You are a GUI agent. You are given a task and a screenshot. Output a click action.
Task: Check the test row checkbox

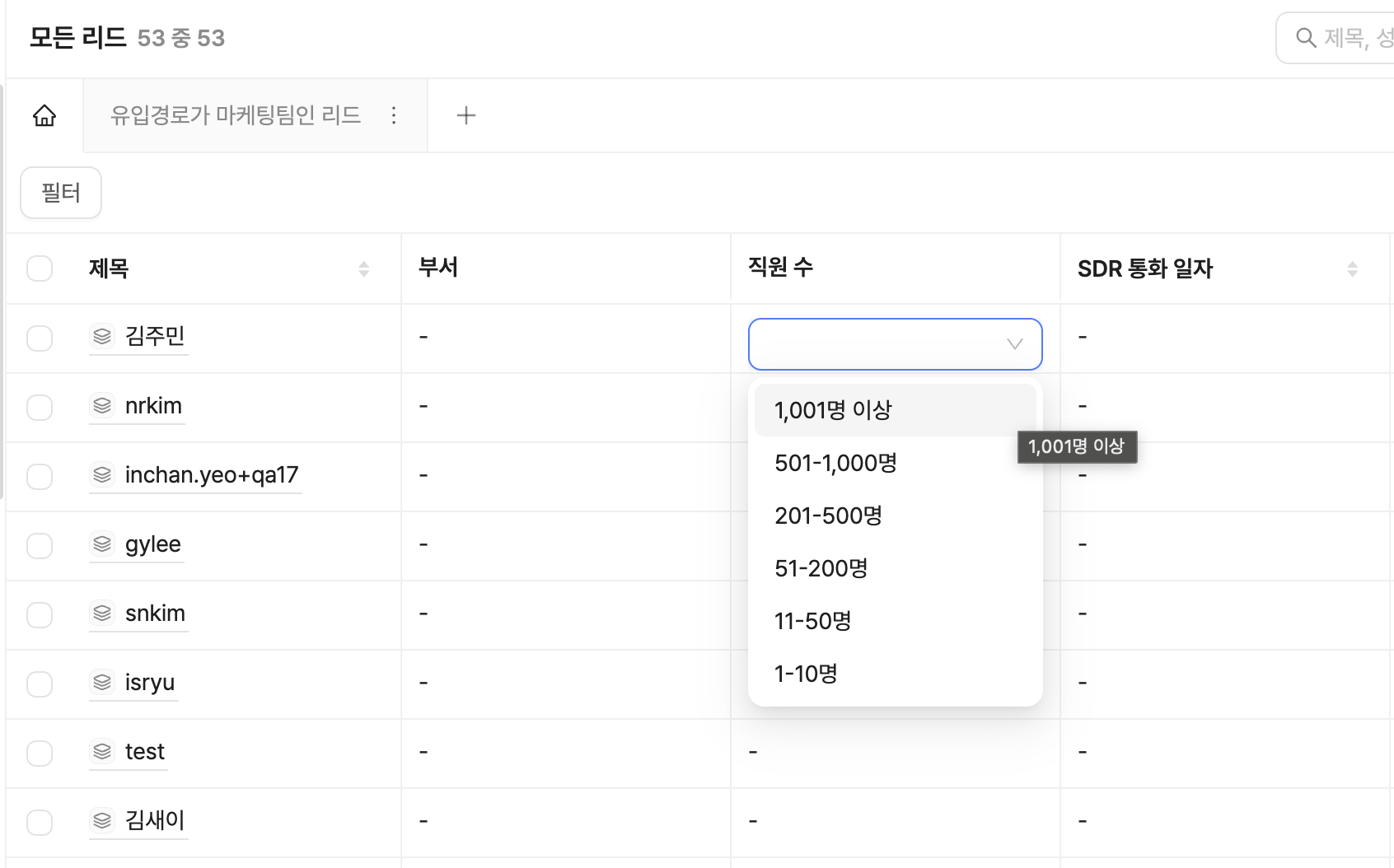pyautogui.click(x=40, y=753)
